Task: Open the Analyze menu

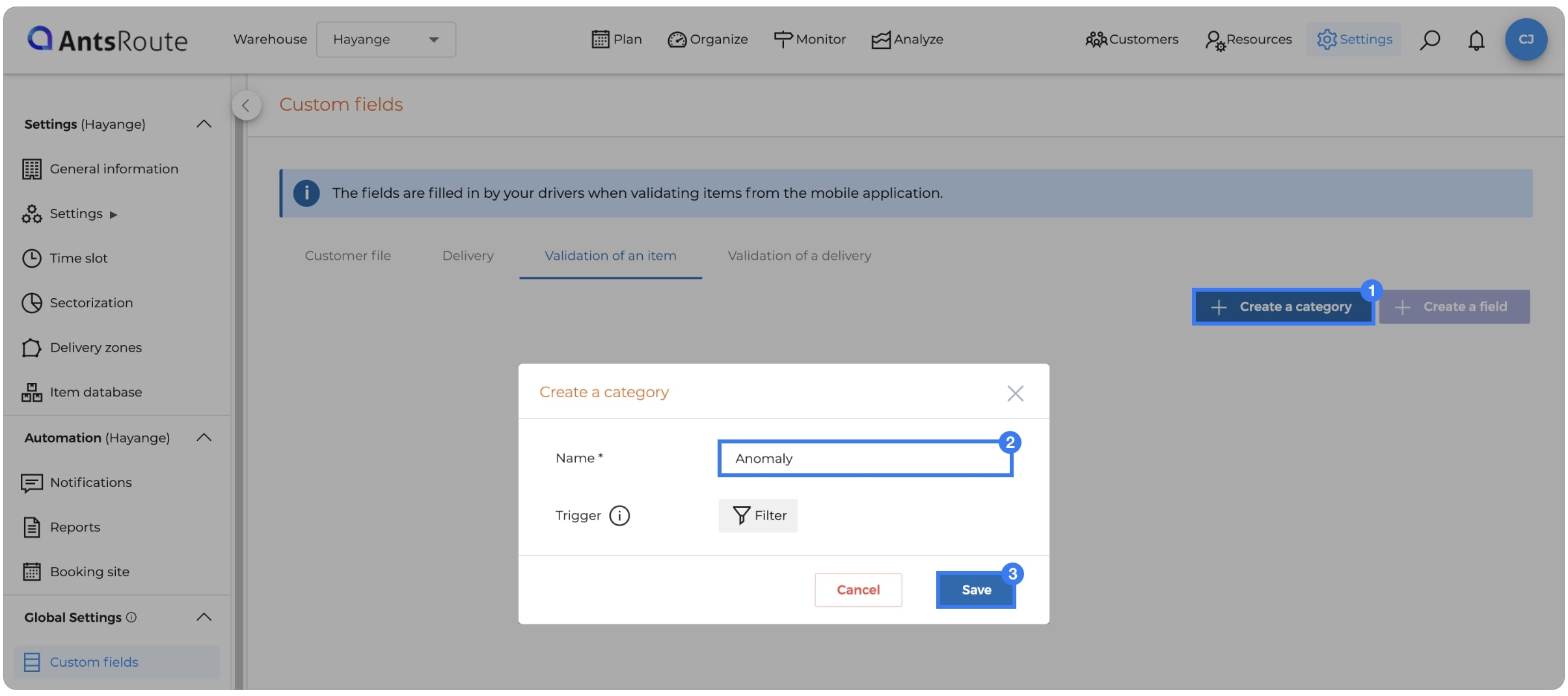Action: [x=907, y=39]
